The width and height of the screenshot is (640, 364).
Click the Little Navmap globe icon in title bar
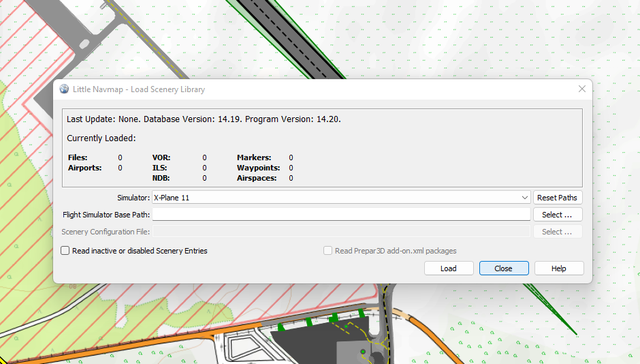tap(64, 89)
